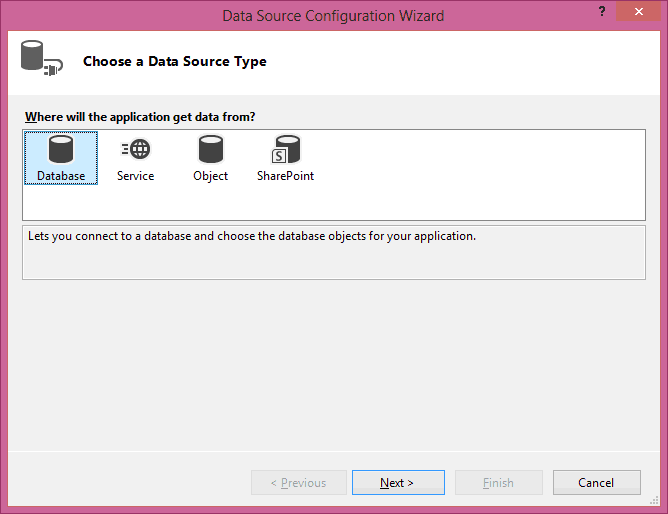The image size is (668, 514).
Task: Select the Database cylinder icon
Action: point(61,150)
